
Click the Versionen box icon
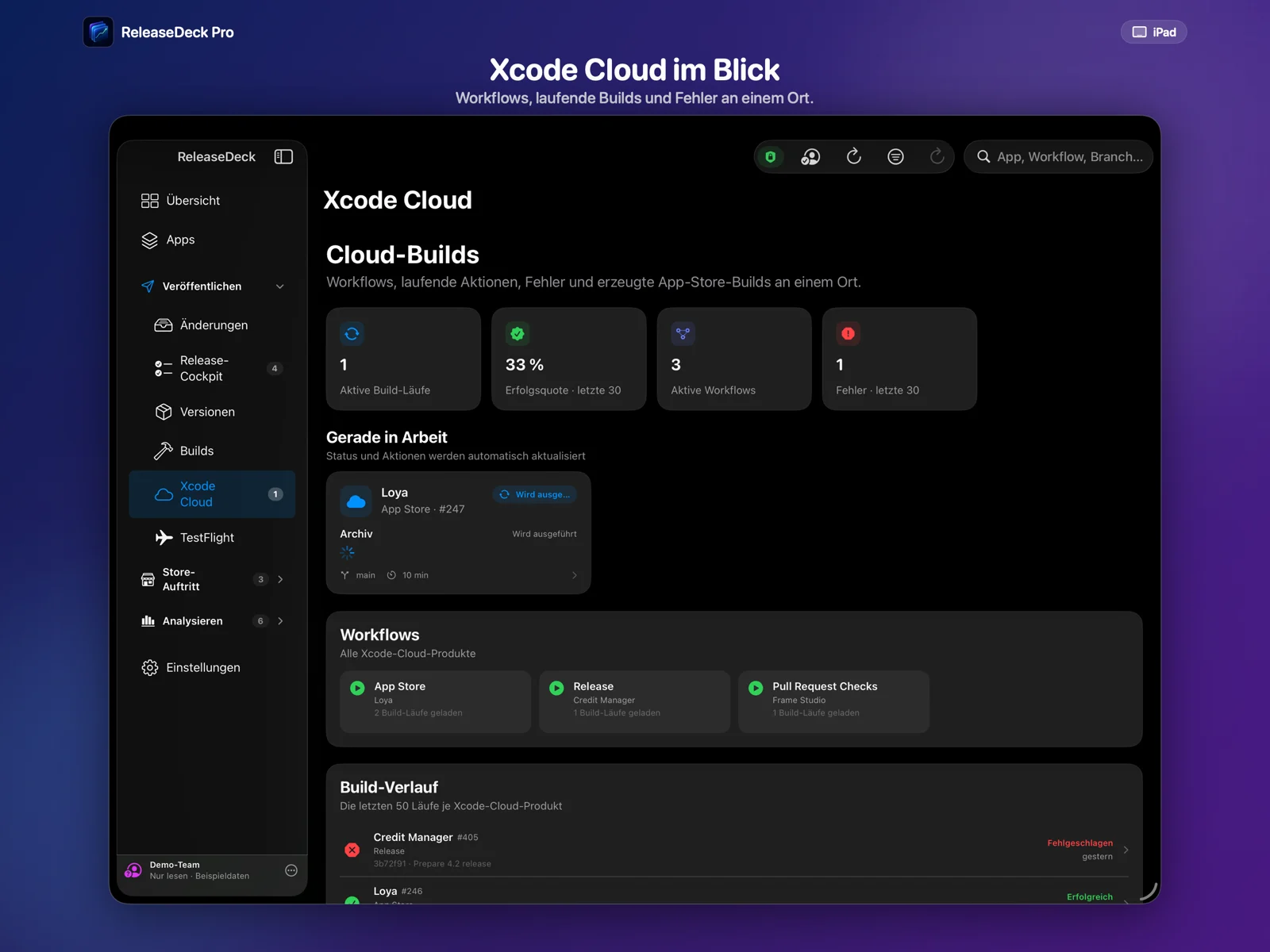click(164, 412)
